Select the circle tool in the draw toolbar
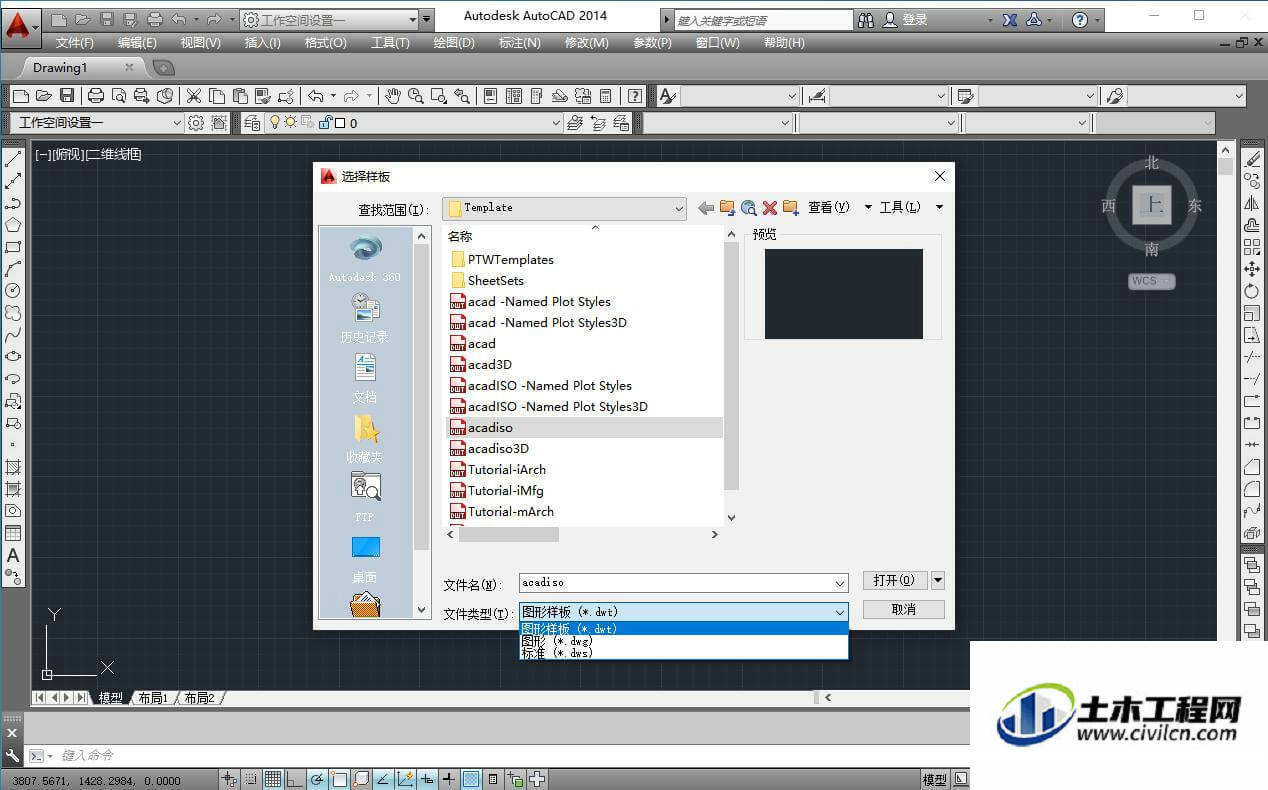1268x790 pixels. [x=13, y=291]
